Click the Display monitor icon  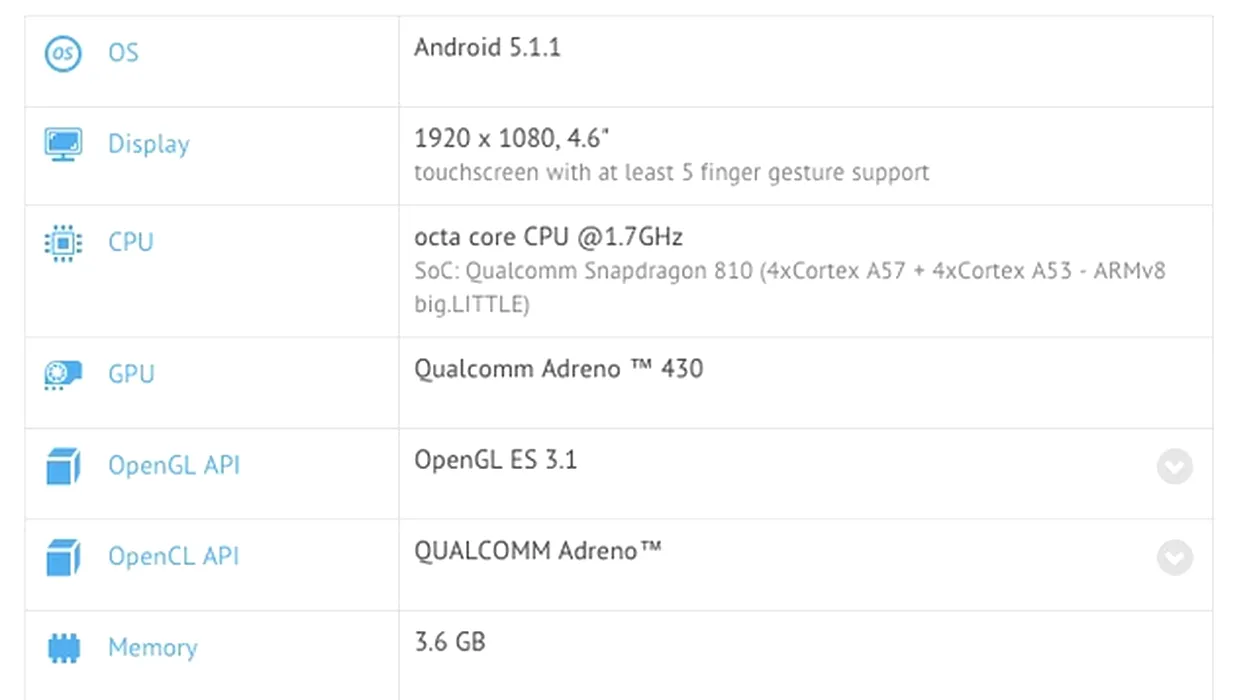[x=63, y=144]
